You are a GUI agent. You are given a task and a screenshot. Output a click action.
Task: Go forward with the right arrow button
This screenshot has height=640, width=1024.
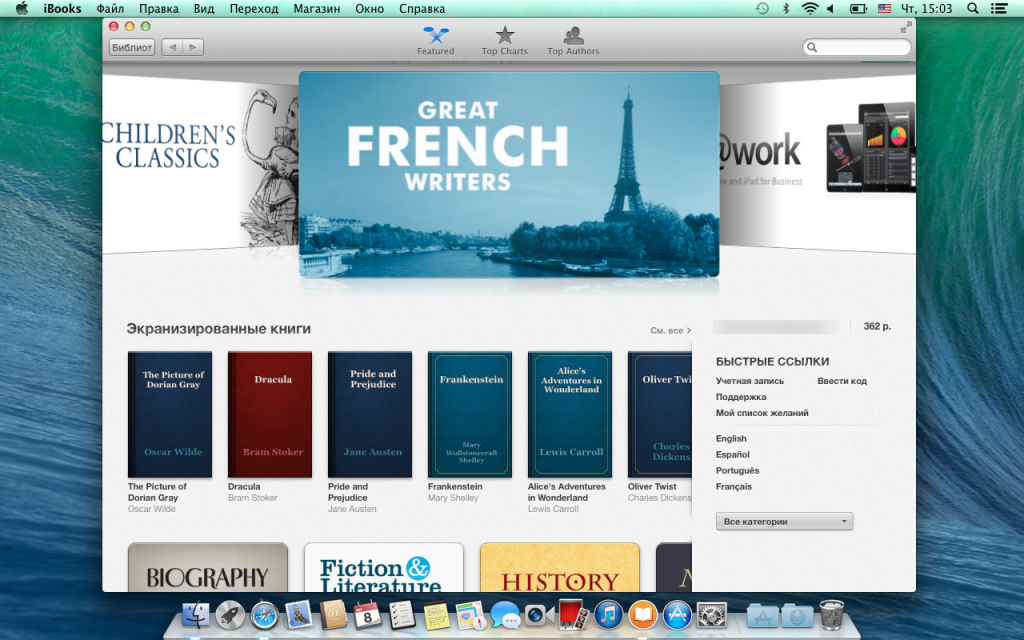pyautogui.click(x=193, y=47)
